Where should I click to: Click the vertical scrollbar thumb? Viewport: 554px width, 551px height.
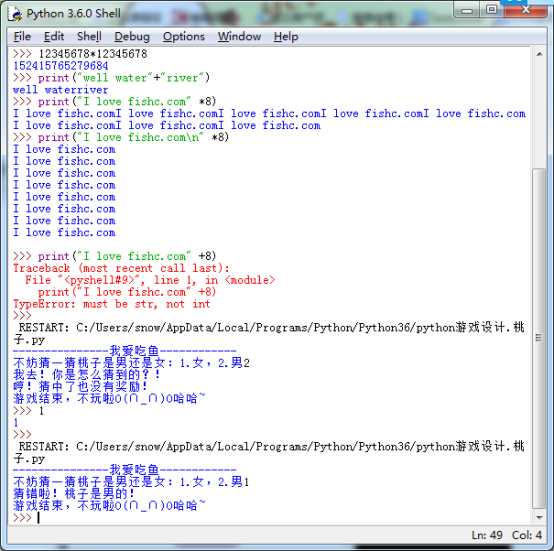(539, 338)
